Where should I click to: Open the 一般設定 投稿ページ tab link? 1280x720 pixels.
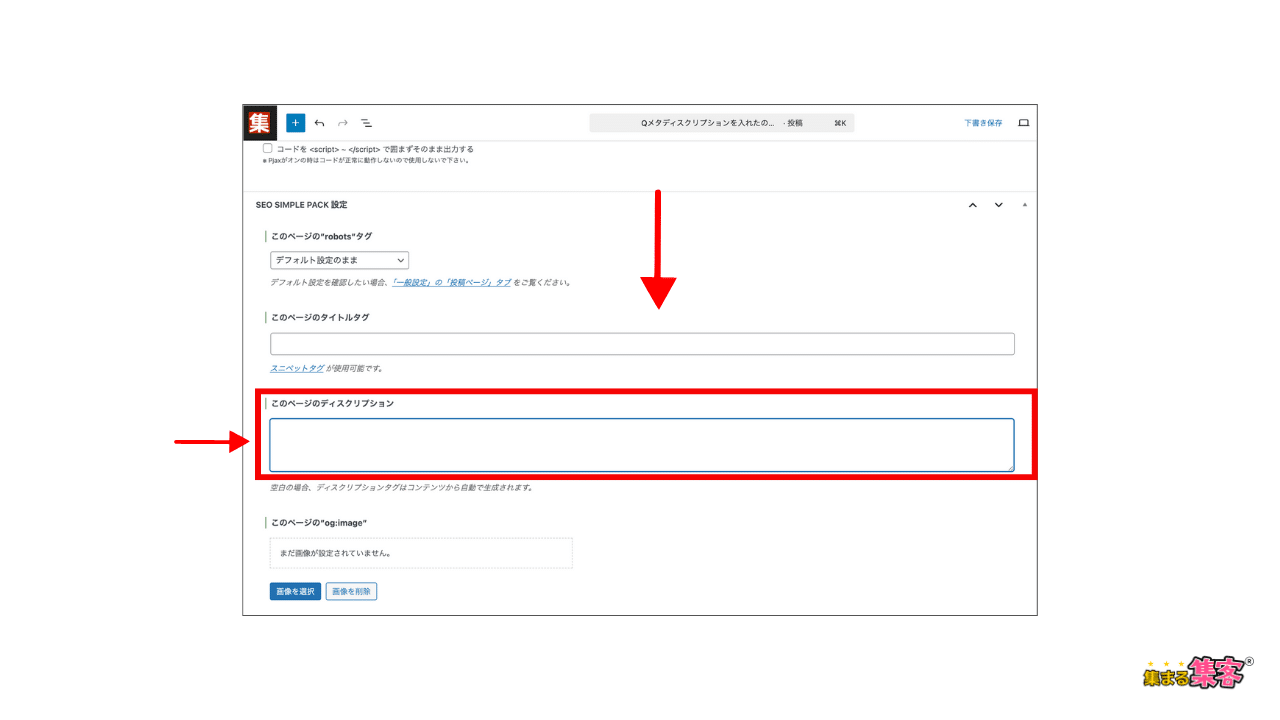(451, 283)
